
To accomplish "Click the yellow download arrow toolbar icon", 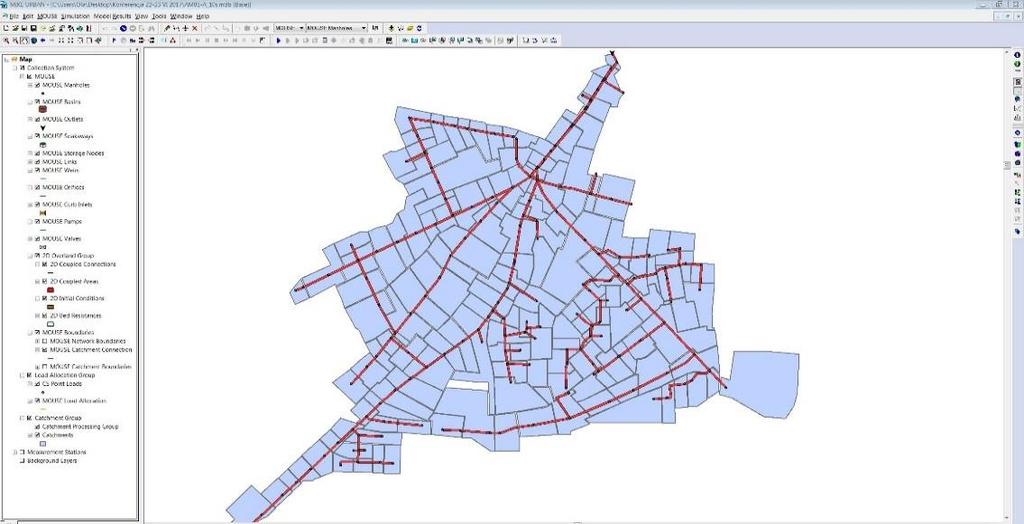I will (x=391, y=28).
